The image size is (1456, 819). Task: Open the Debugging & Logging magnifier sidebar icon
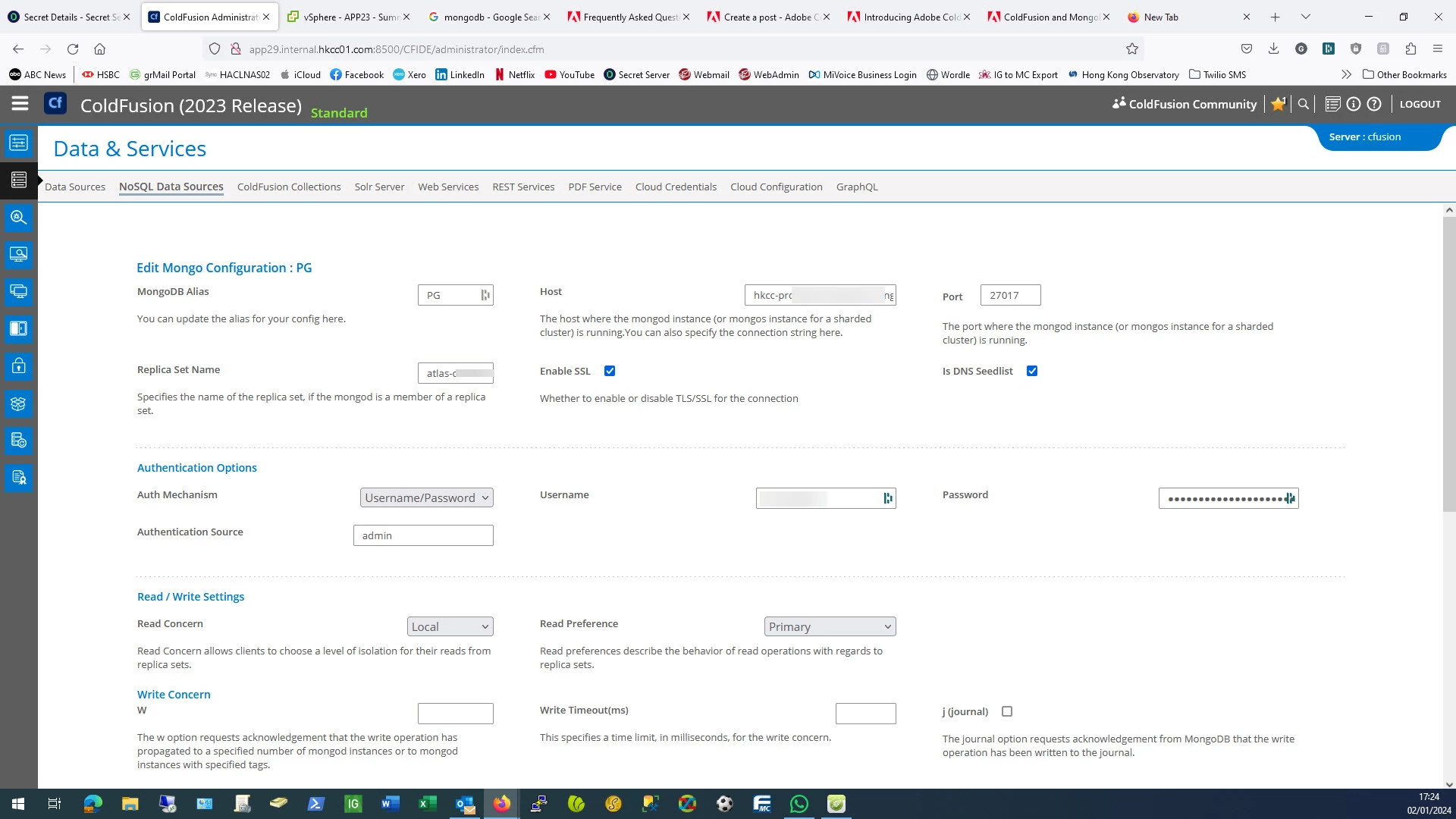pos(19,218)
